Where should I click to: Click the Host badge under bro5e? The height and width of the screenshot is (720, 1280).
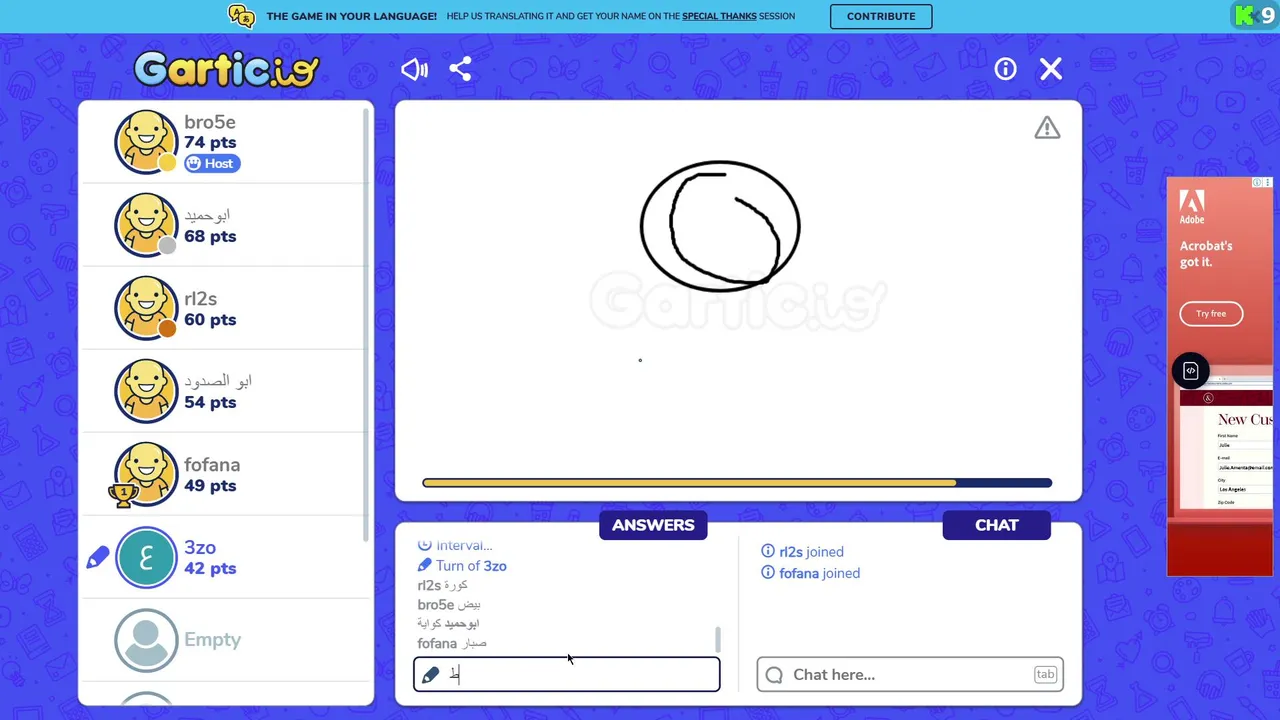(212, 163)
